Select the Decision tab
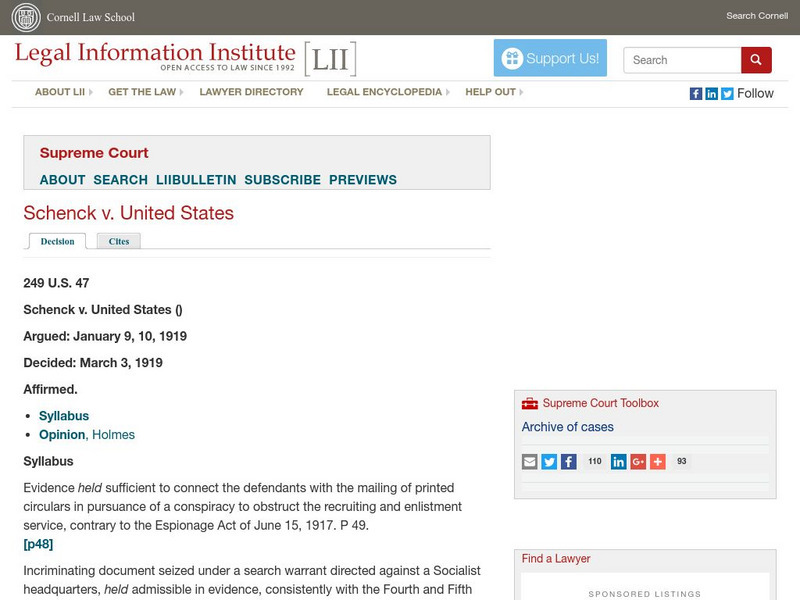 (57, 241)
